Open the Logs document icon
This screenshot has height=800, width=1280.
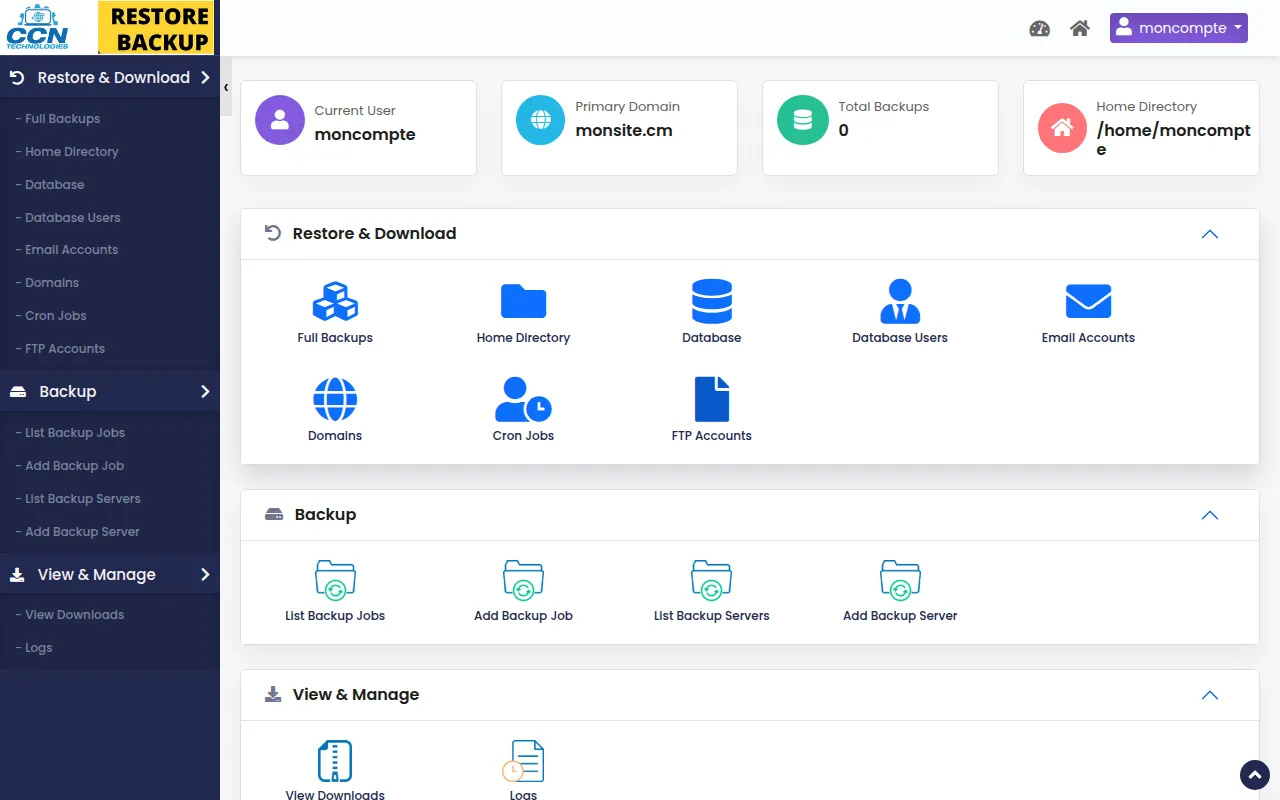point(523,761)
